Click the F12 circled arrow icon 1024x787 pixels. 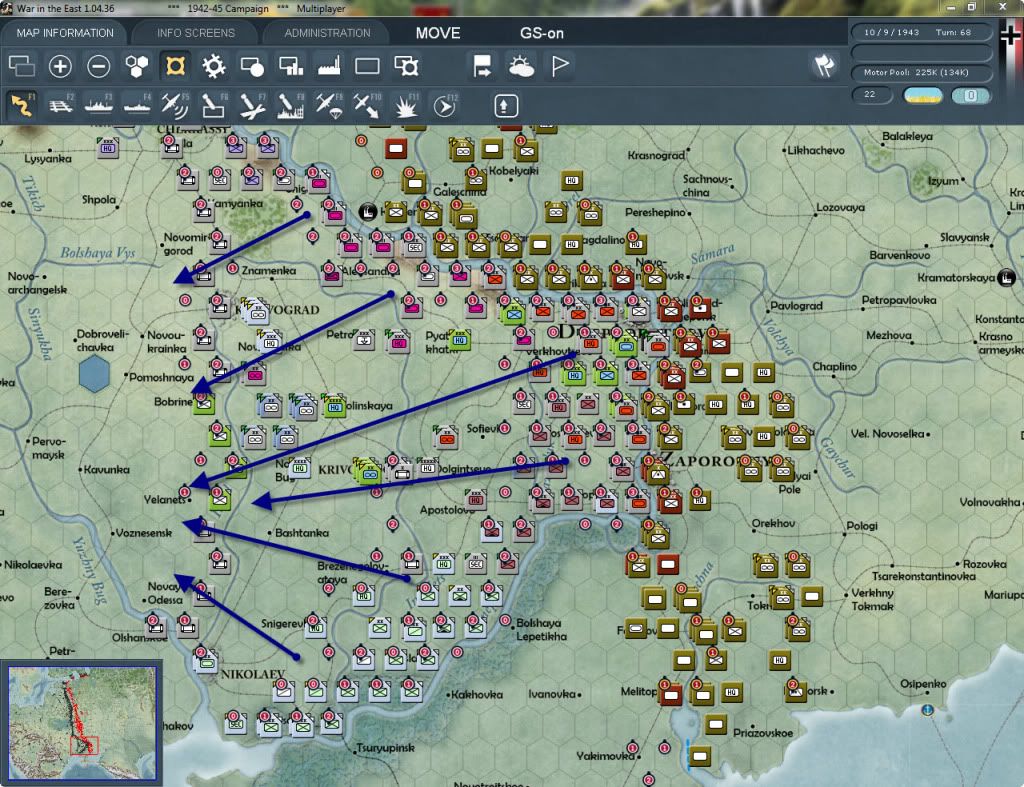tap(445, 105)
